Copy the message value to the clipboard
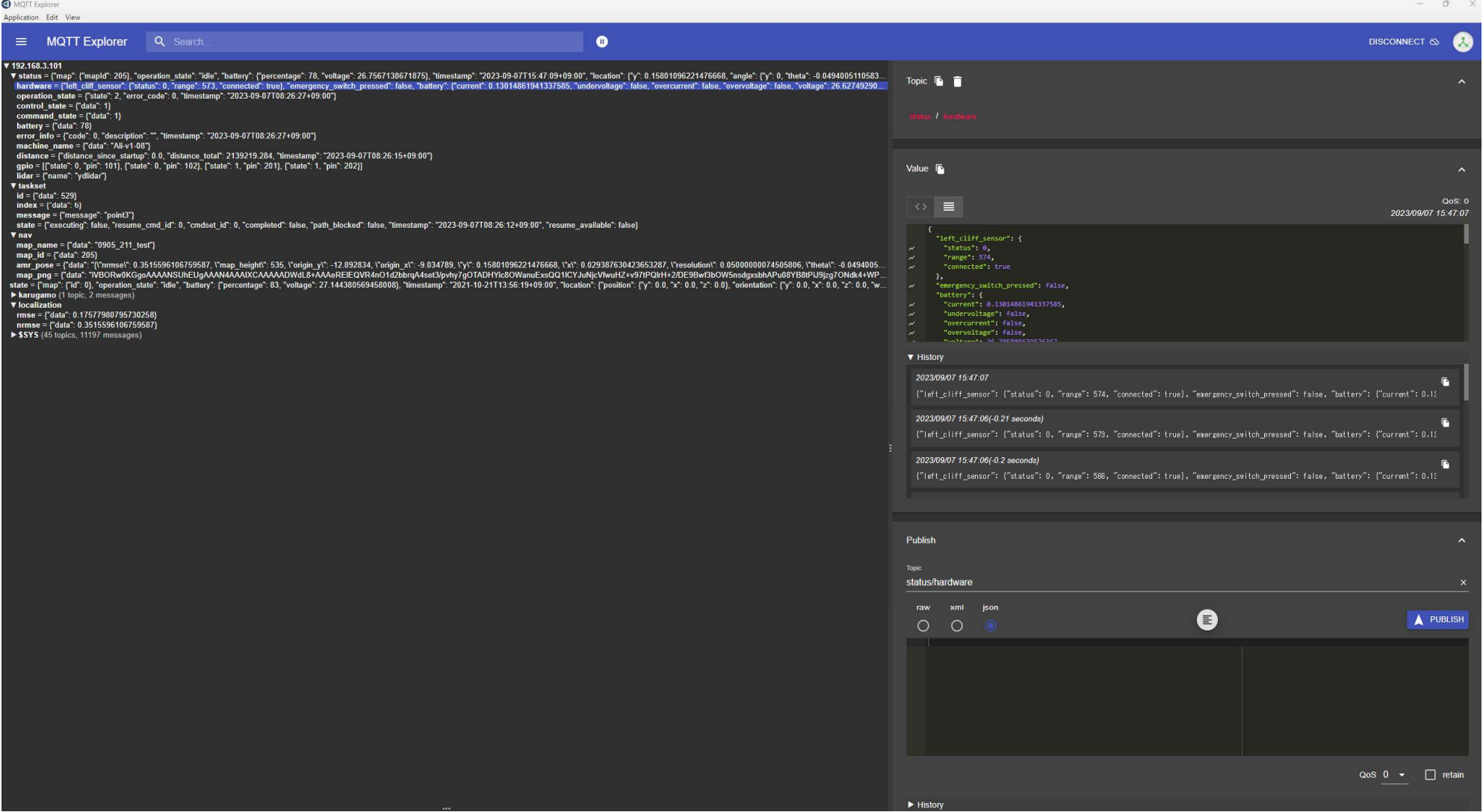The image size is (1483, 812). point(941,170)
